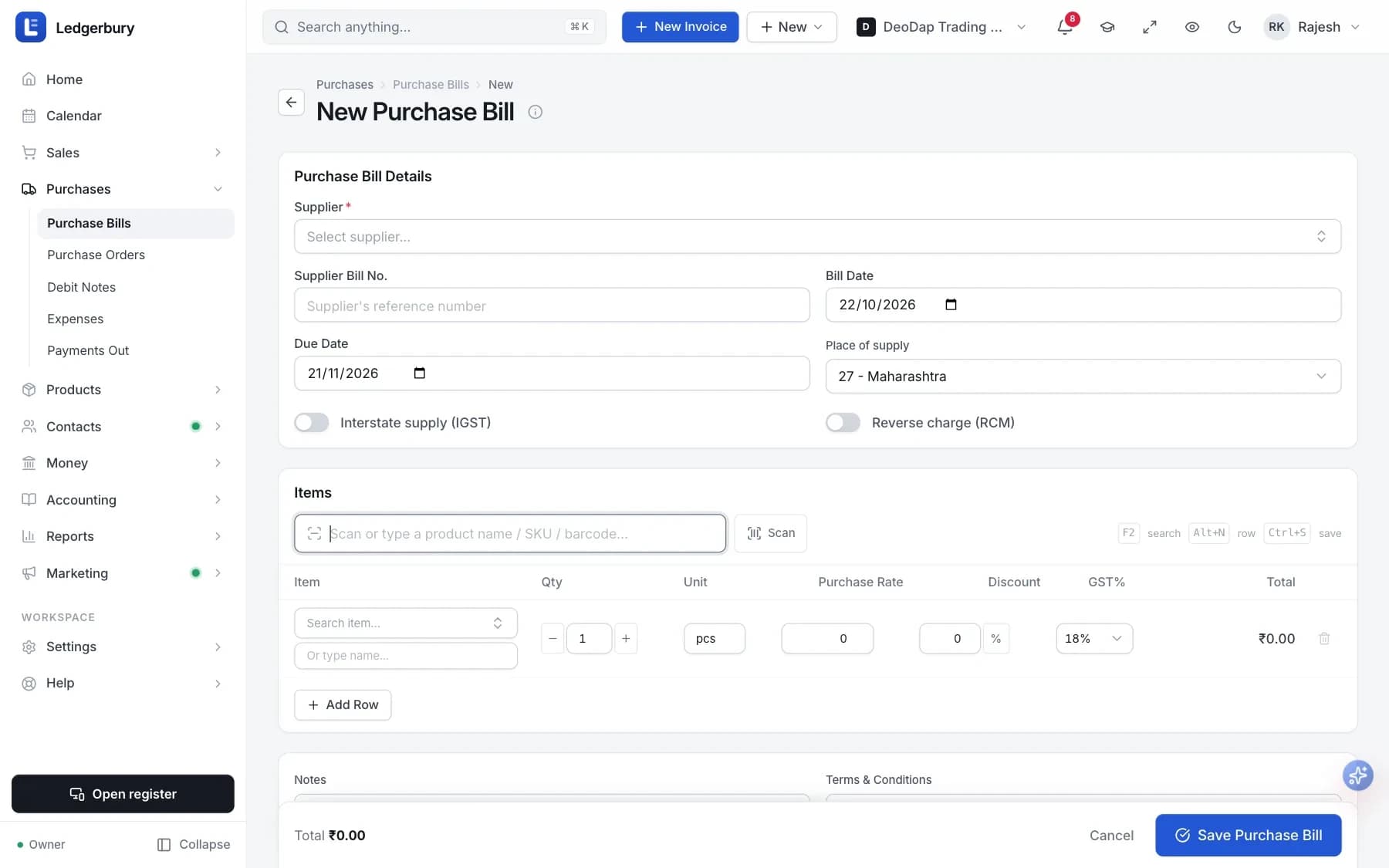Enable Reverse charge (RCM) switch
This screenshot has width=1389, height=868.
[x=843, y=423]
